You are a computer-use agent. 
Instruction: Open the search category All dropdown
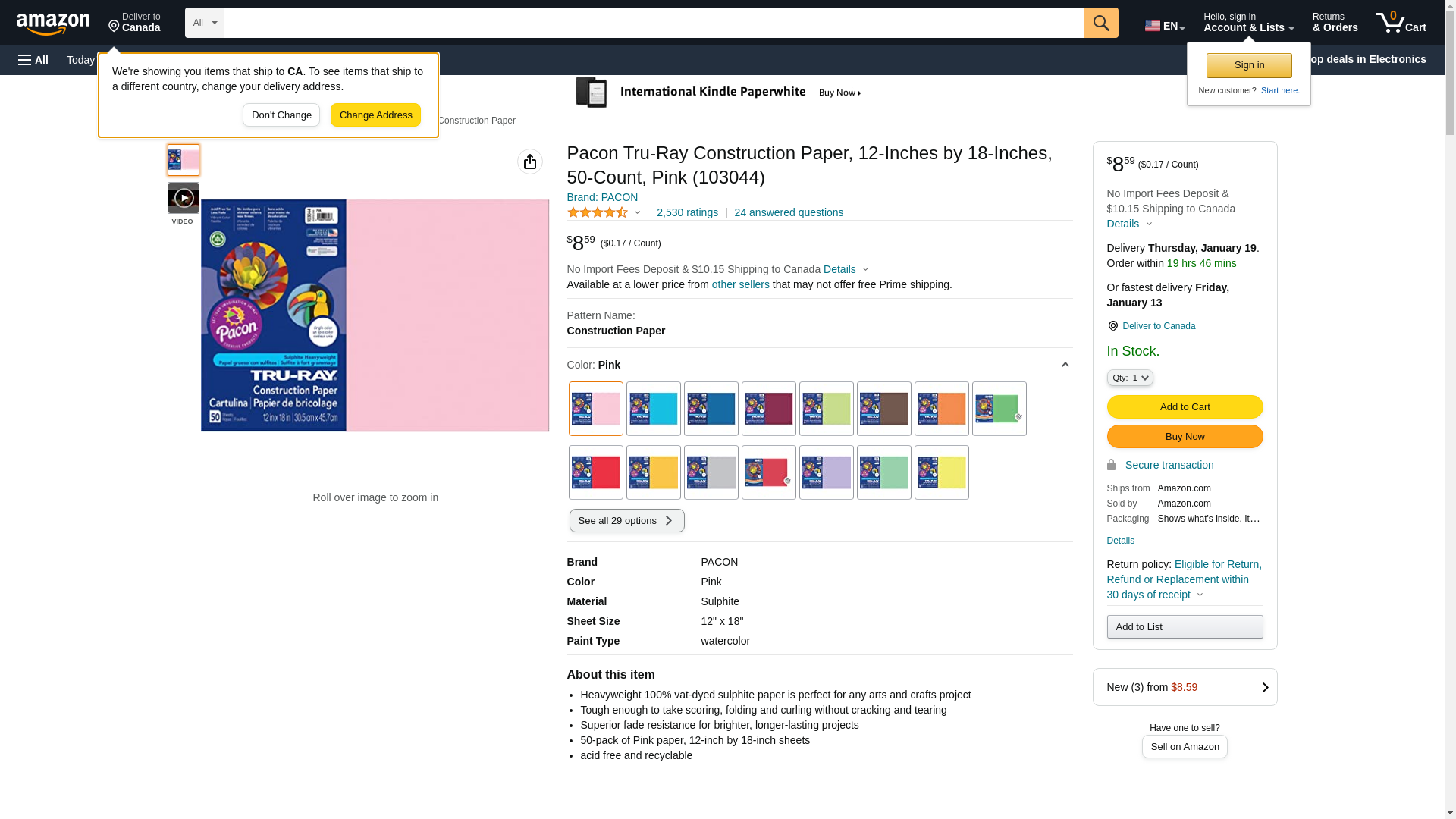click(x=204, y=23)
